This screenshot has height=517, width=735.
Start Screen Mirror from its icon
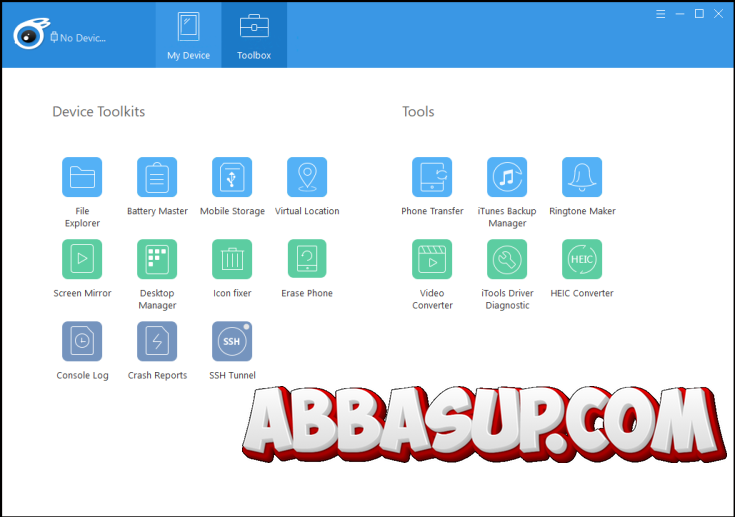click(82, 259)
